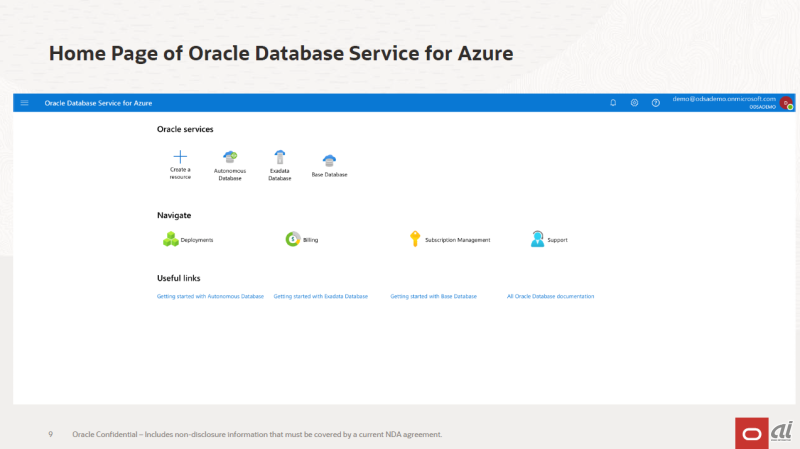Open the hamburger navigation menu

(24, 103)
